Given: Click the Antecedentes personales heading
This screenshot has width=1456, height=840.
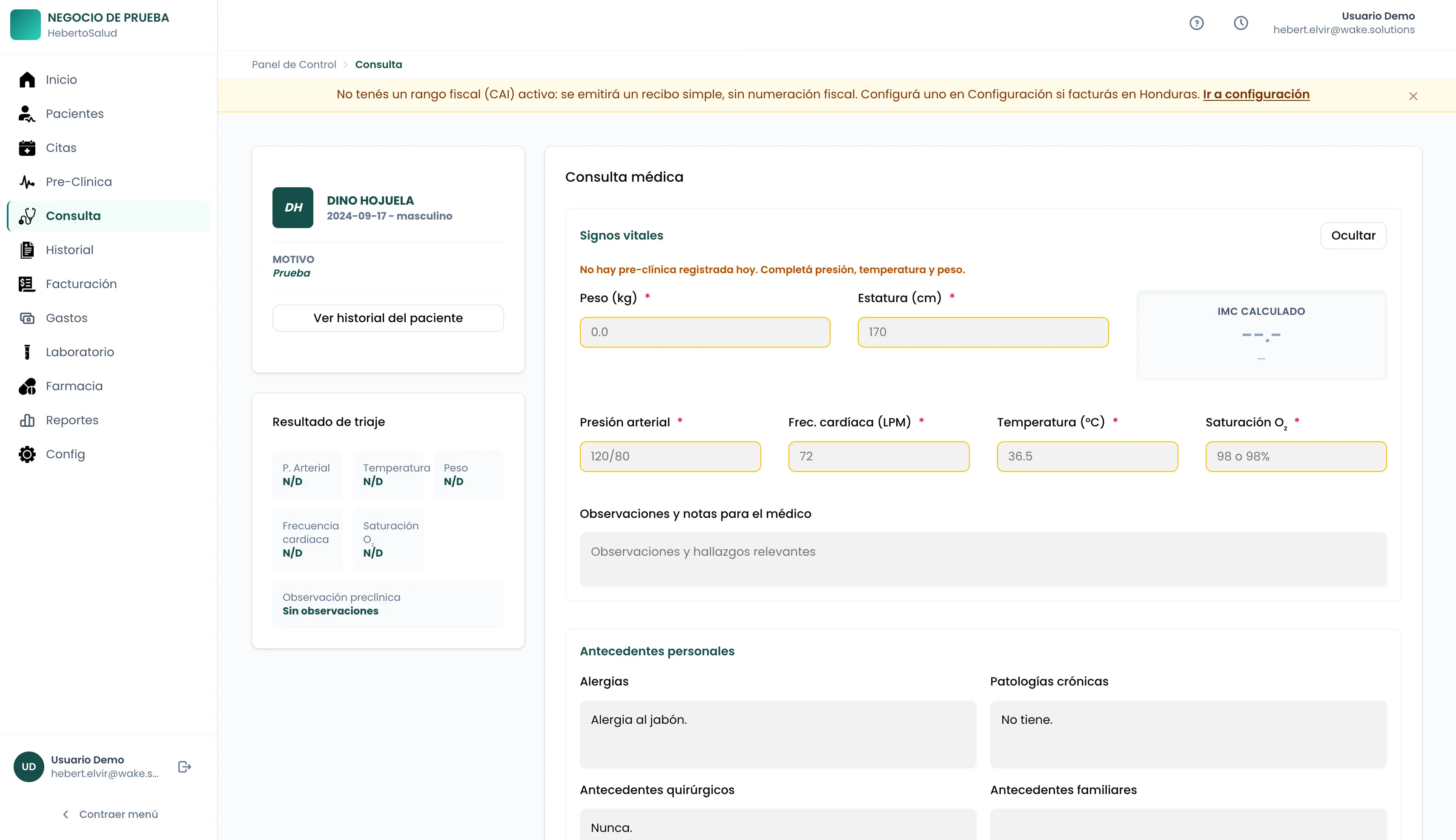Looking at the screenshot, I should [657, 651].
